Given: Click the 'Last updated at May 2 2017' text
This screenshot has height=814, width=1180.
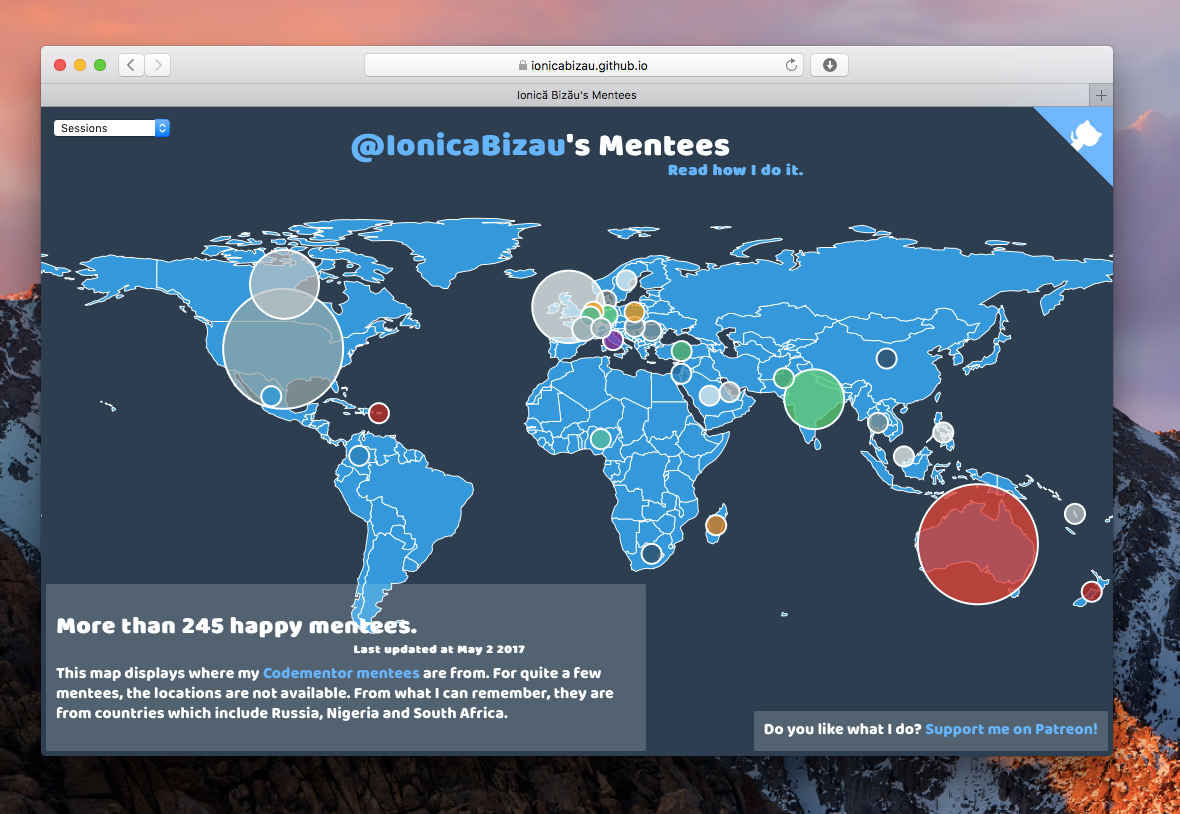Looking at the screenshot, I should [439, 649].
